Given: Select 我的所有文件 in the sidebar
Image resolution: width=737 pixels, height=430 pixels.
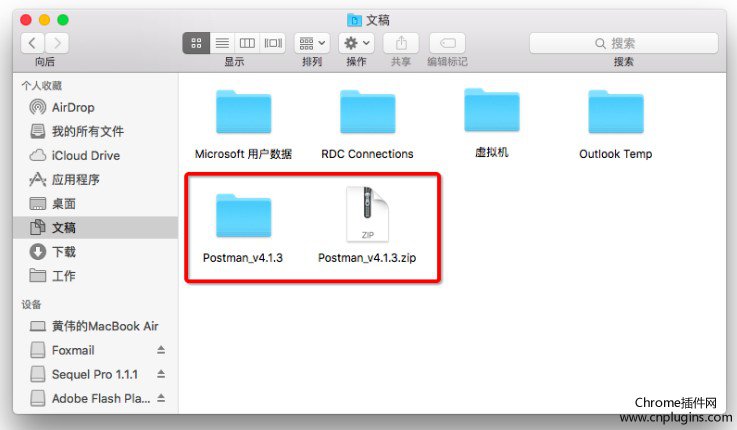Looking at the screenshot, I should (95, 131).
